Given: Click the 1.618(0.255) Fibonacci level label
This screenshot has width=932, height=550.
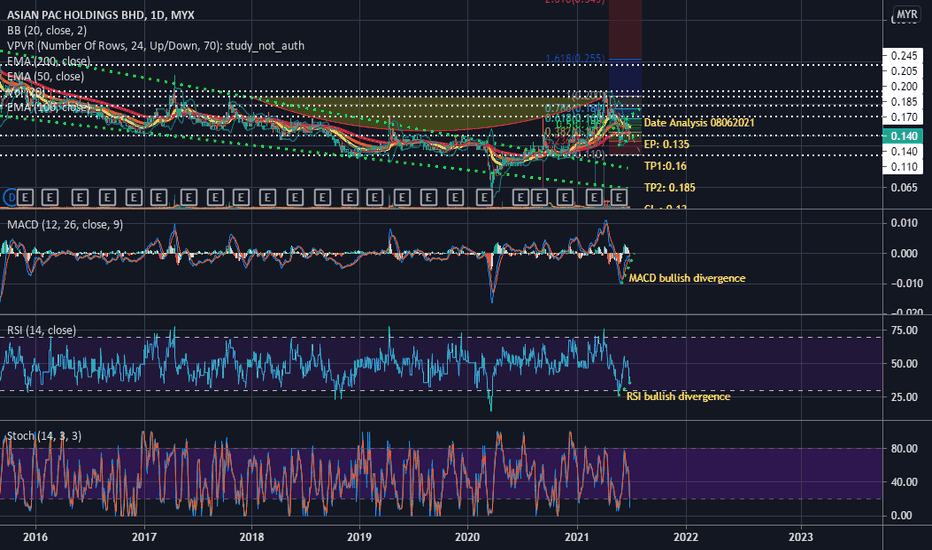Looking at the screenshot, I should tap(575, 58).
